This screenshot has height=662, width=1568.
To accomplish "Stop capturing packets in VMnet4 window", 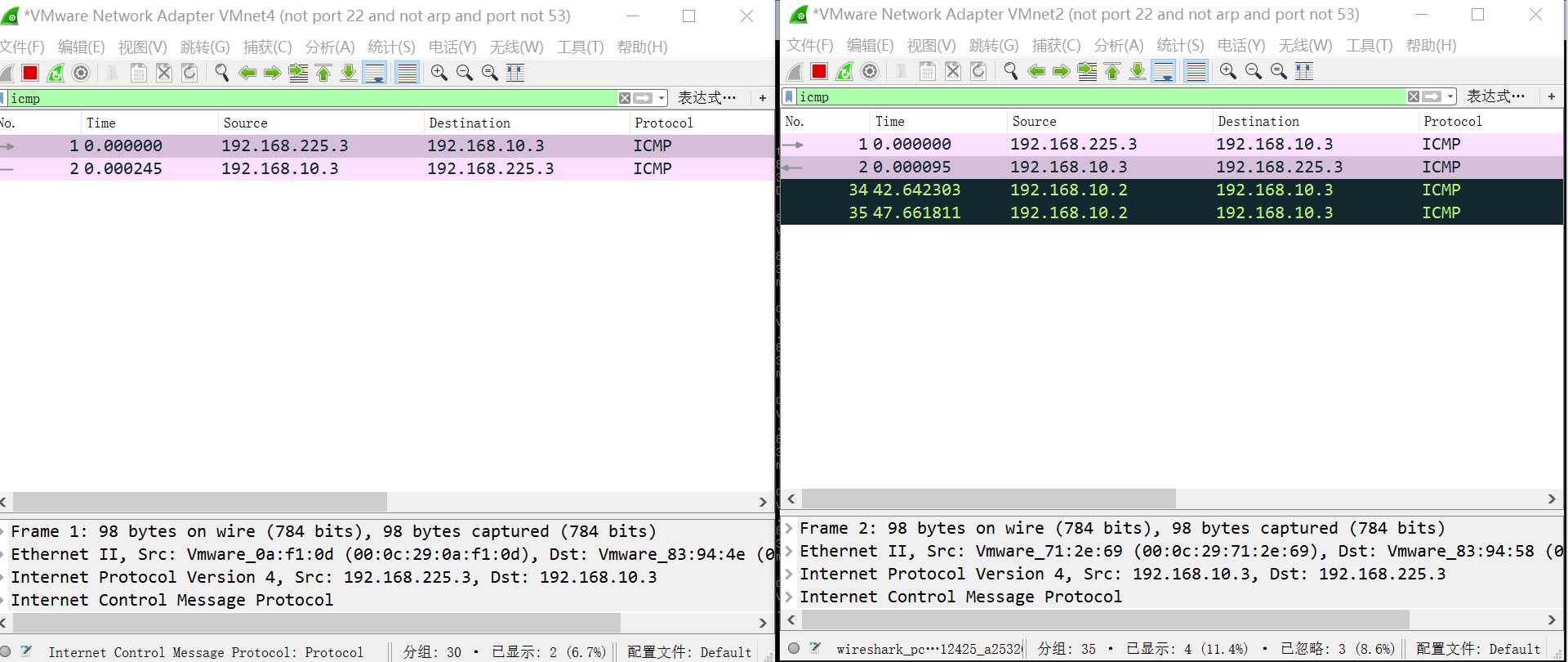I will coord(30,73).
